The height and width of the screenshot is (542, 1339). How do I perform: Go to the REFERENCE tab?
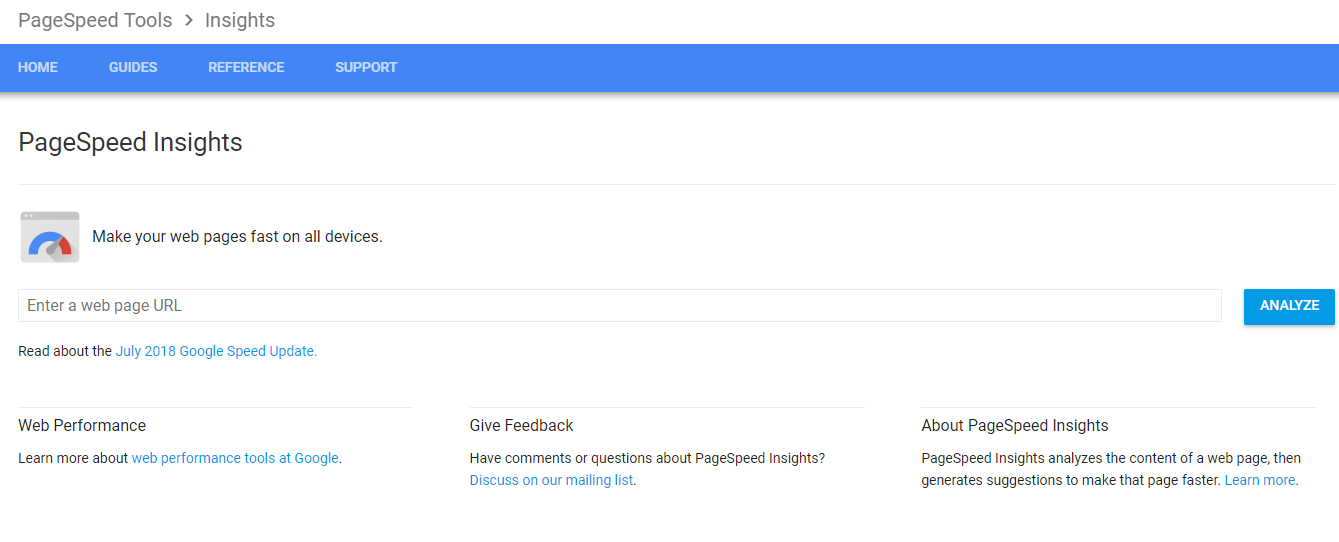point(246,67)
